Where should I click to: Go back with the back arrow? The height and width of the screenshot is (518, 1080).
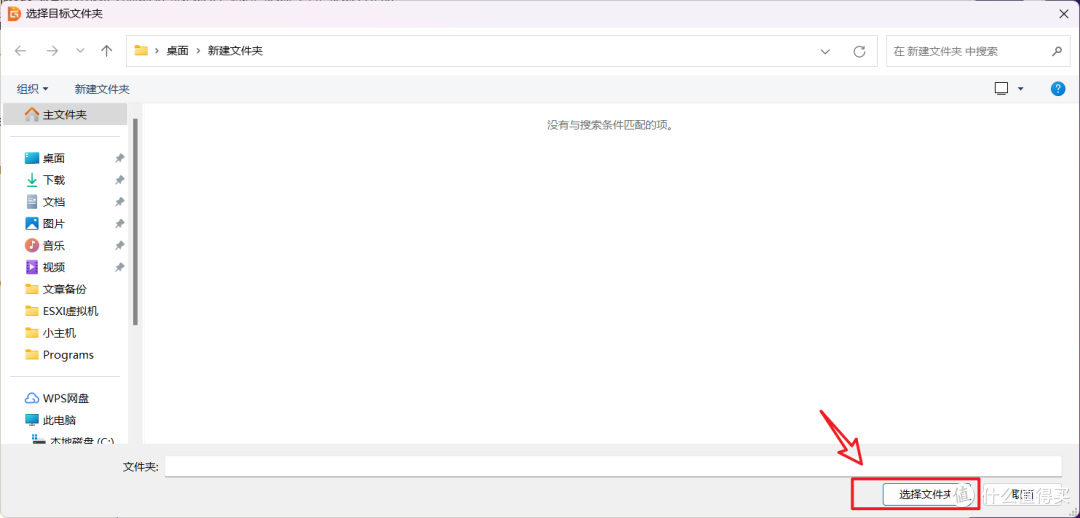tap(21, 51)
